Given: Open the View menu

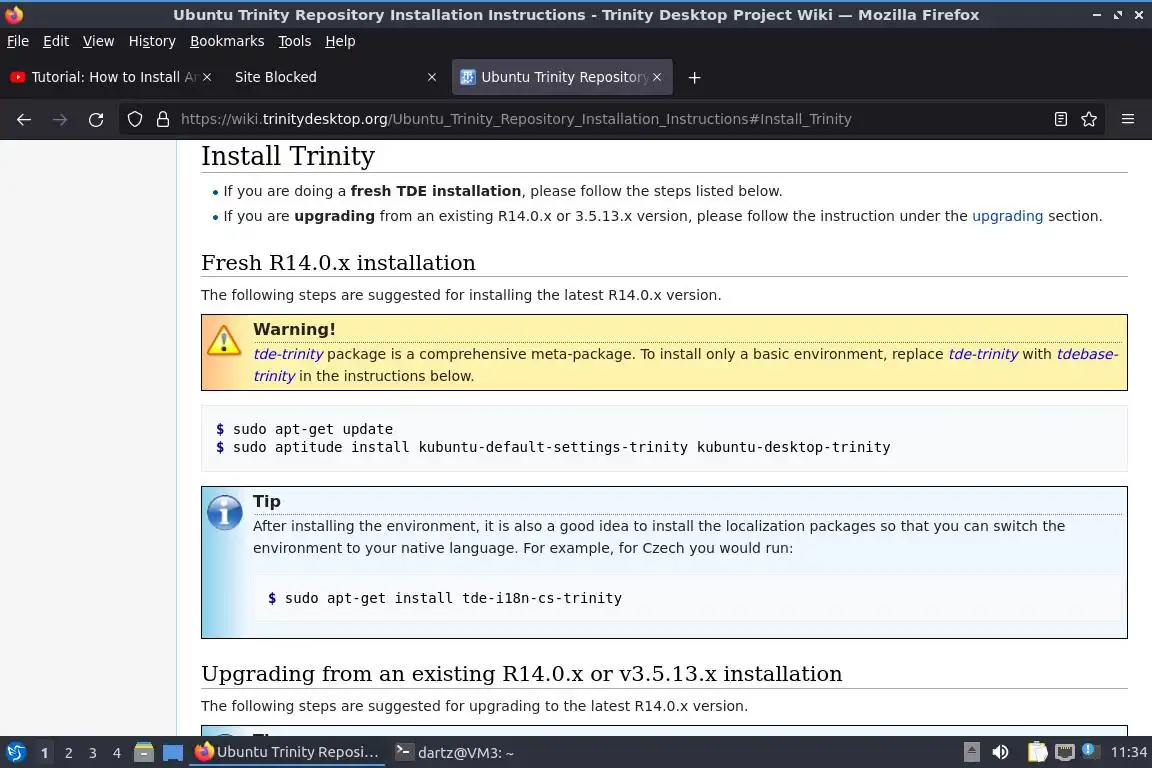Looking at the screenshot, I should pos(98,41).
